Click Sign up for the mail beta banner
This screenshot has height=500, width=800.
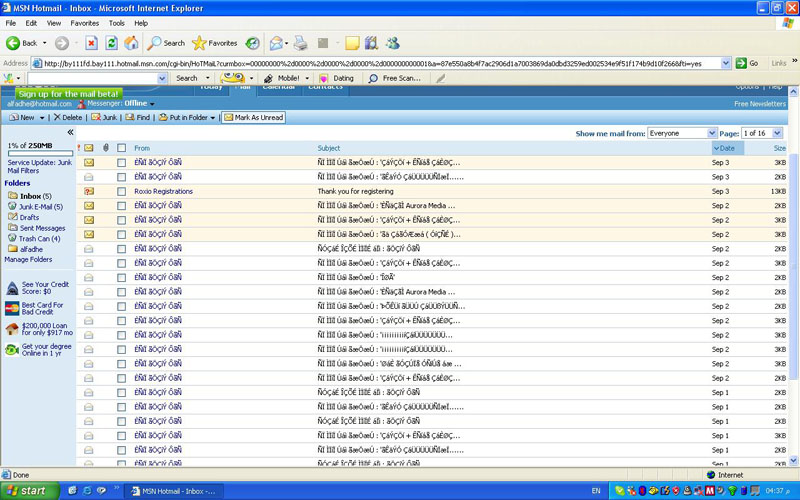click(x=69, y=94)
